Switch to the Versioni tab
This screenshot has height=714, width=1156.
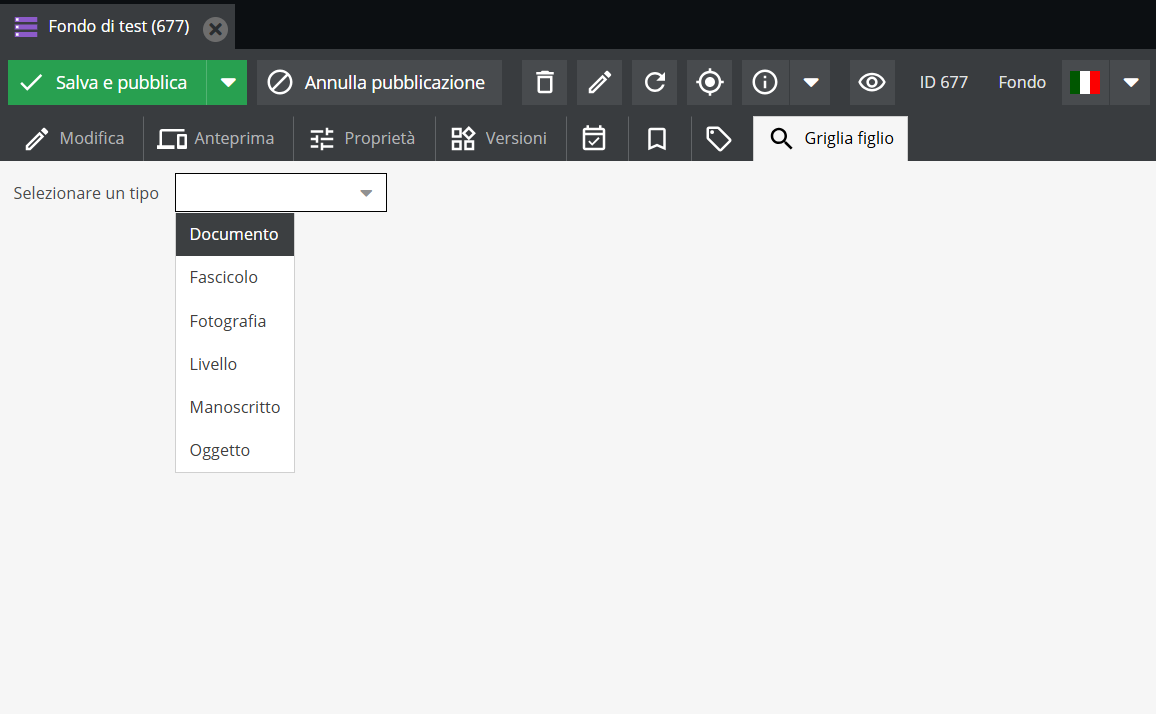pos(500,139)
